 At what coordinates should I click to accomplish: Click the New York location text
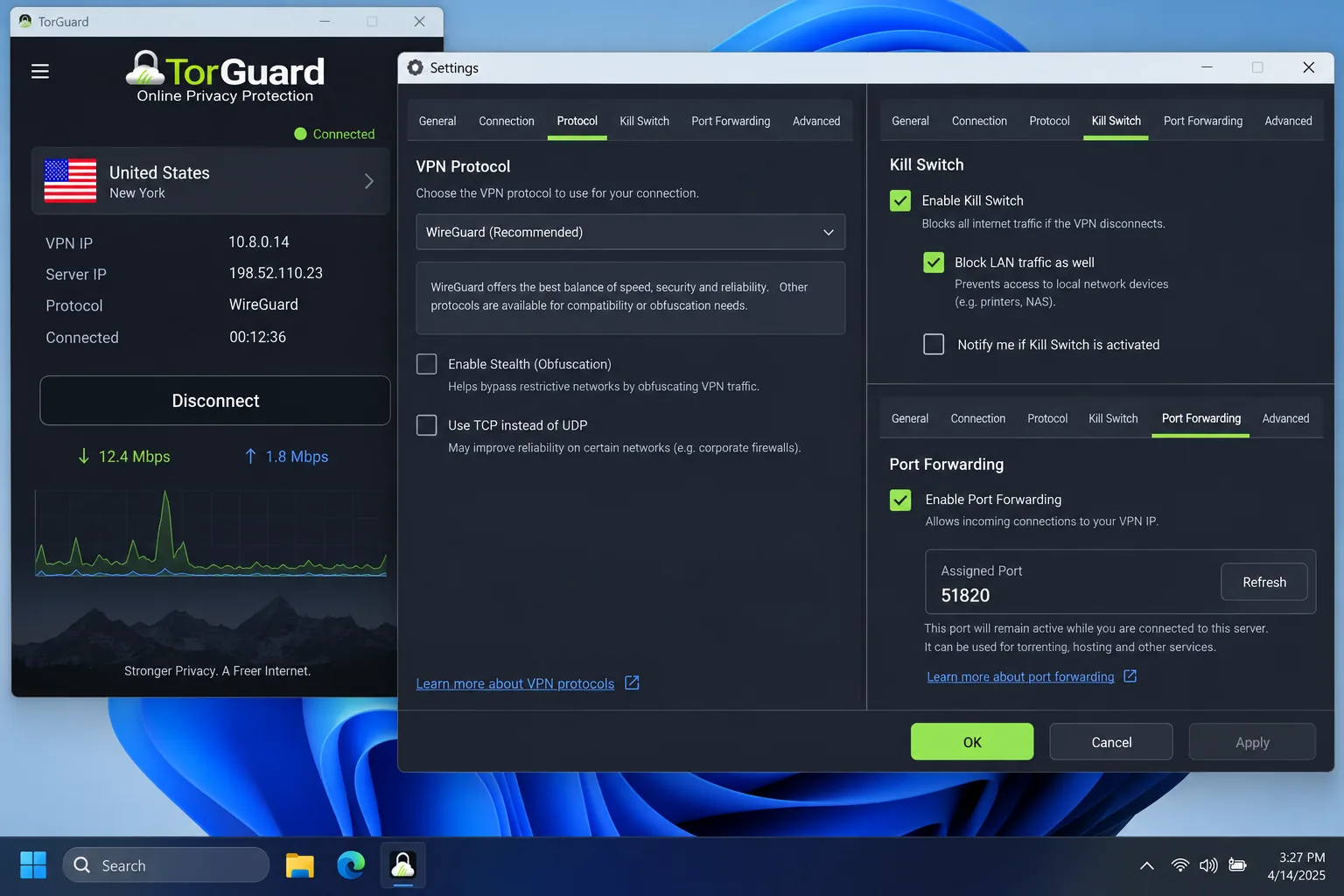(x=137, y=192)
